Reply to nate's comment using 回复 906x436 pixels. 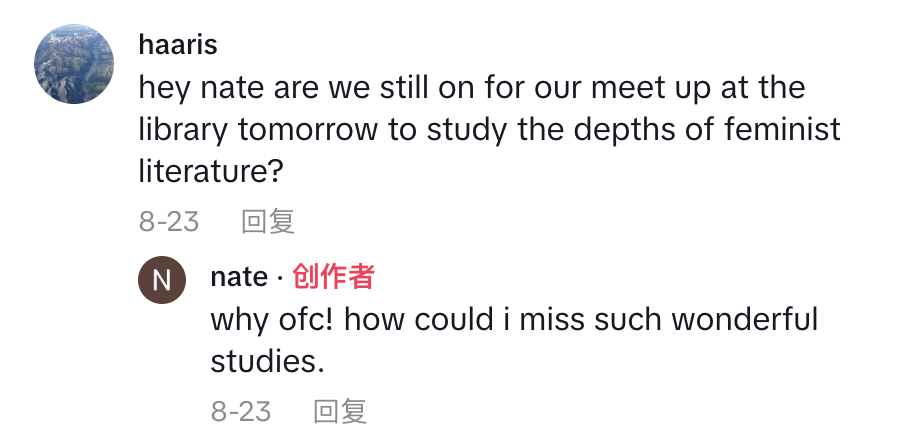coord(340,411)
